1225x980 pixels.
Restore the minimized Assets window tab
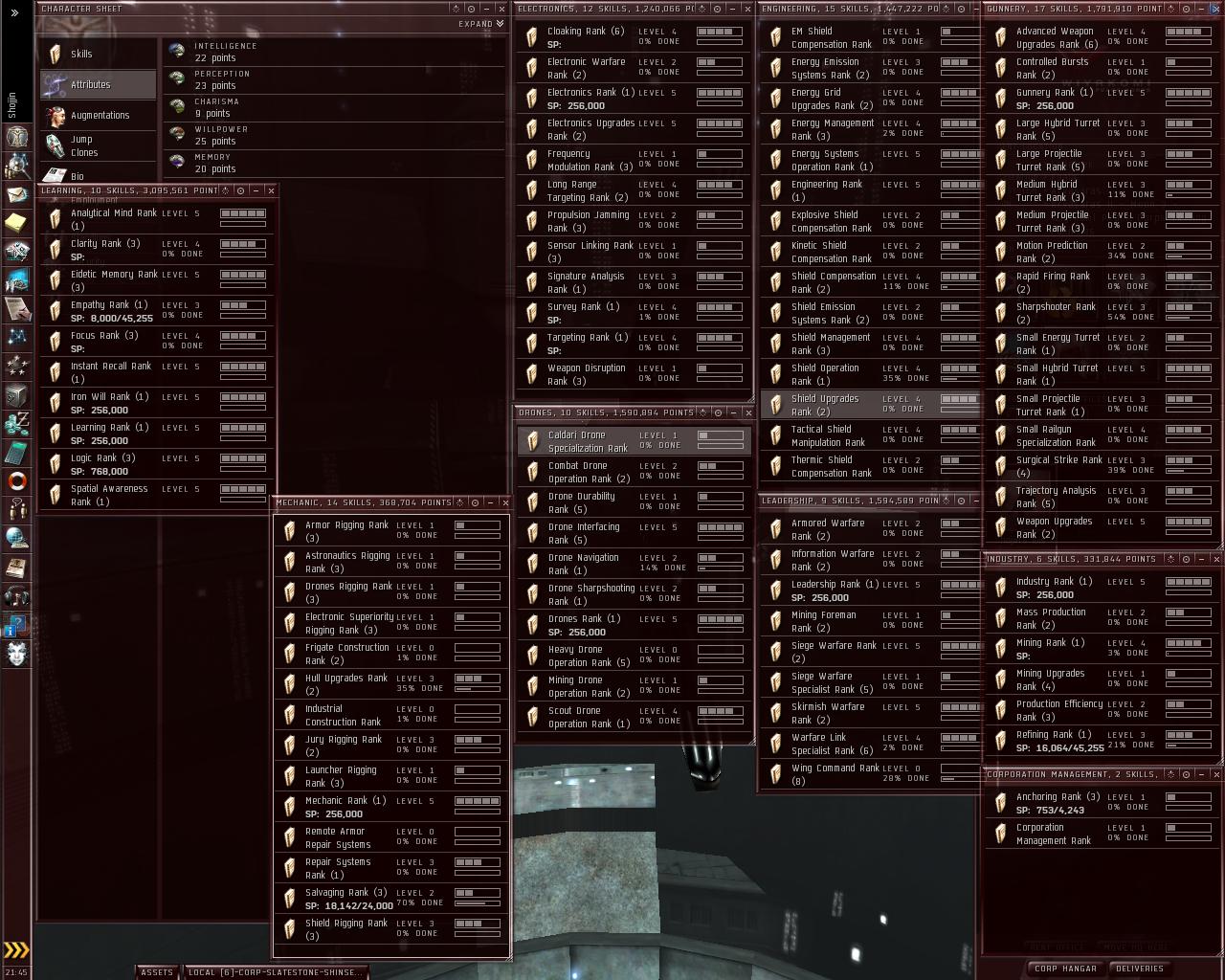click(157, 972)
